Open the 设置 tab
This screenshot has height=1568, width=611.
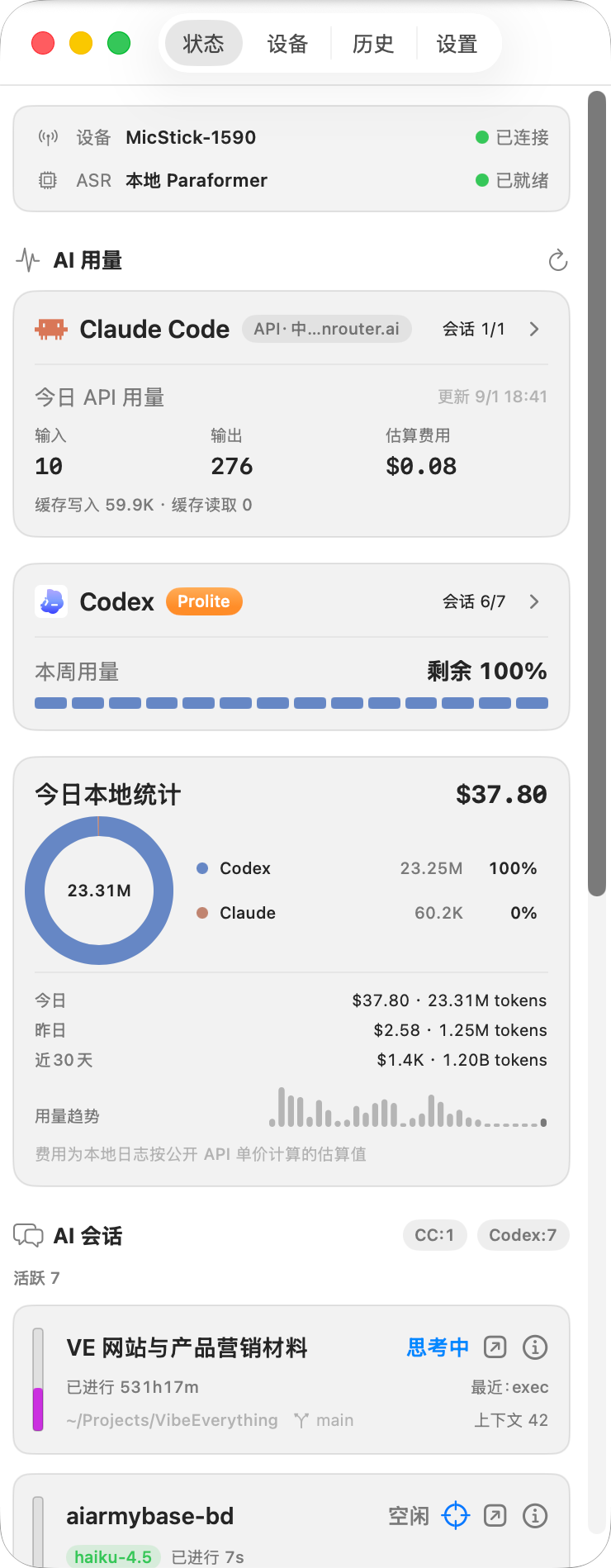(x=457, y=43)
